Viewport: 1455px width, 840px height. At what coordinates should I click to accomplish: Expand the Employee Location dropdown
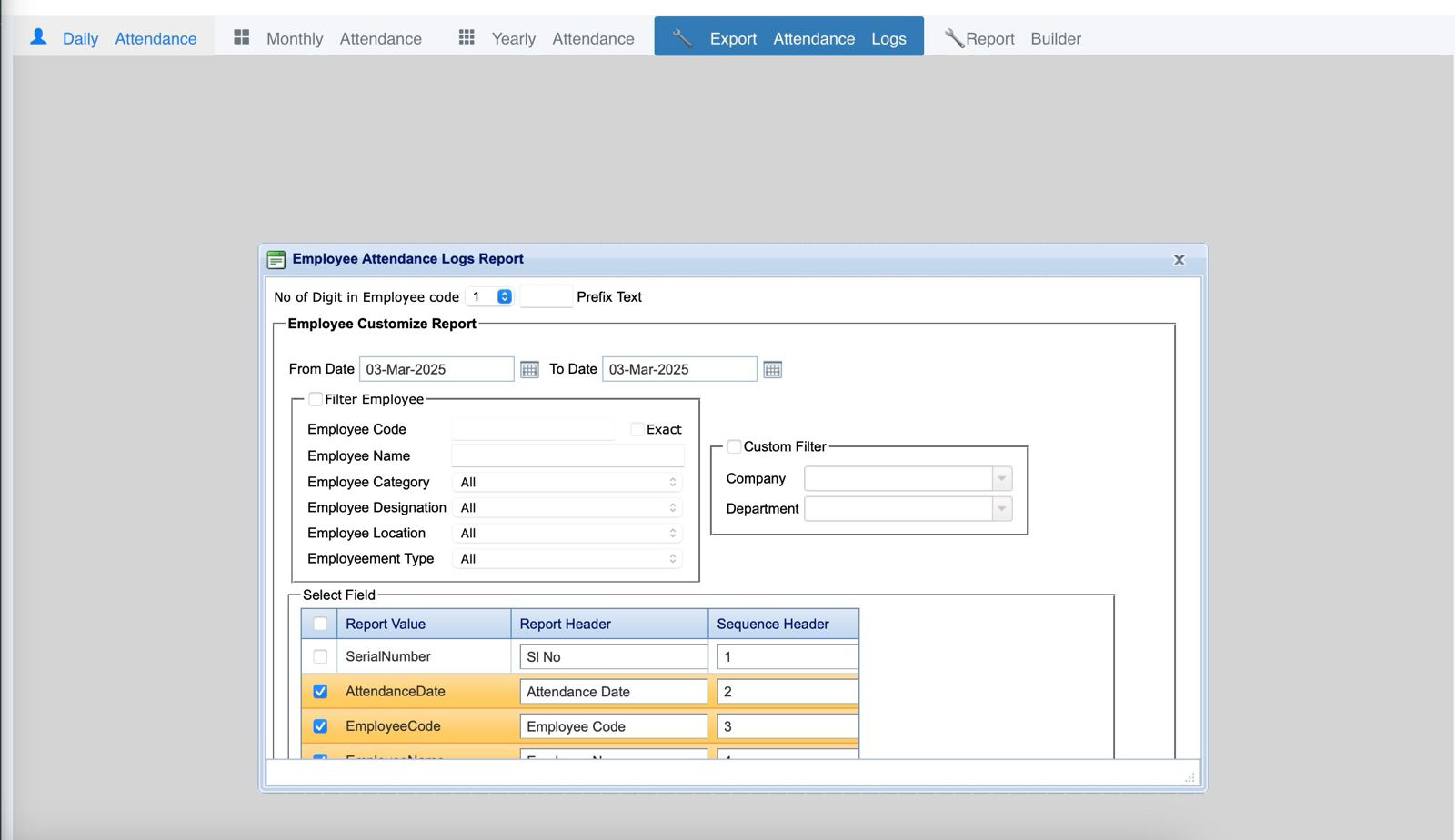567,533
